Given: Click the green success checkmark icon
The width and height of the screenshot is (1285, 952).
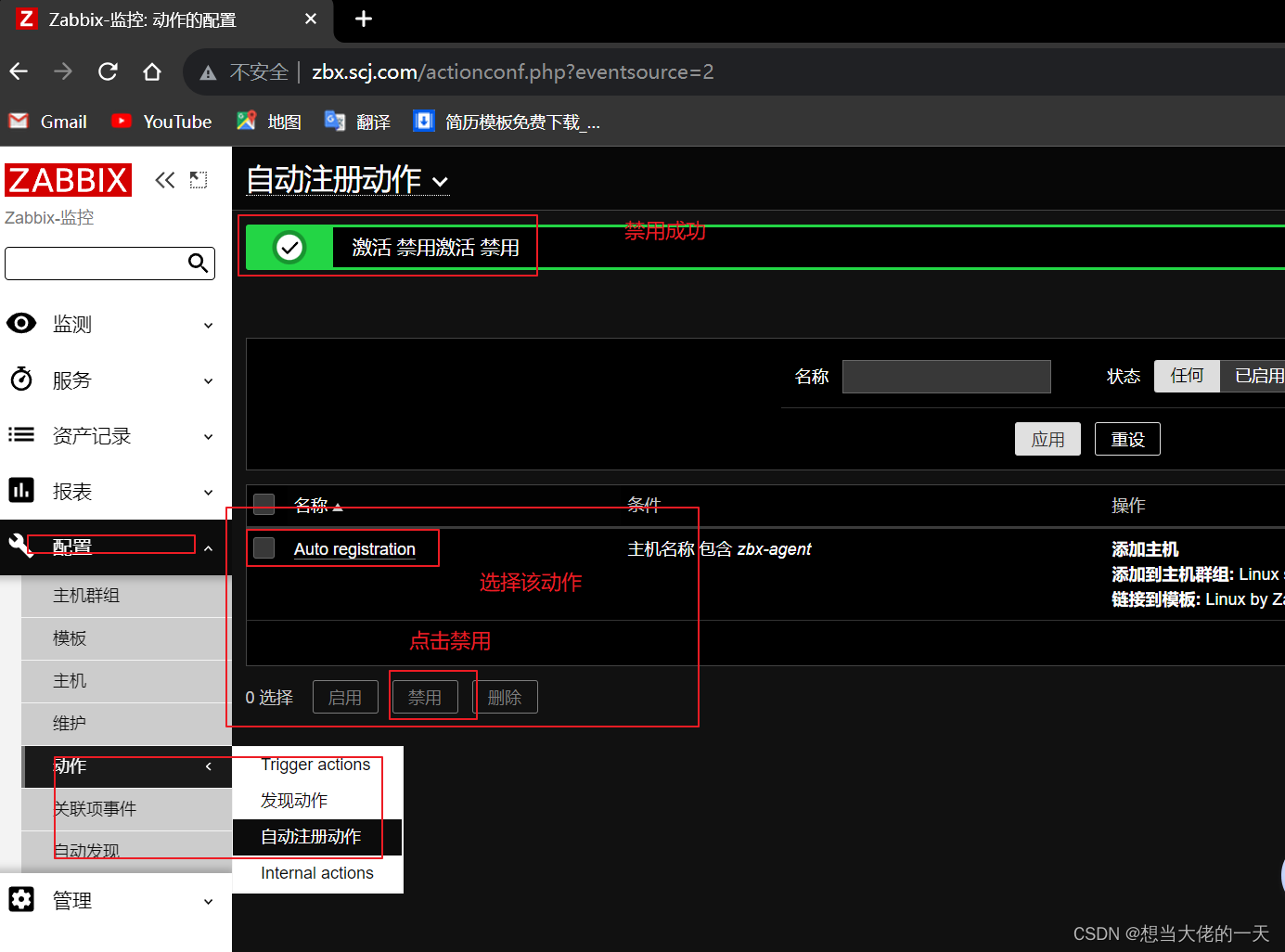Looking at the screenshot, I should click(289, 248).
